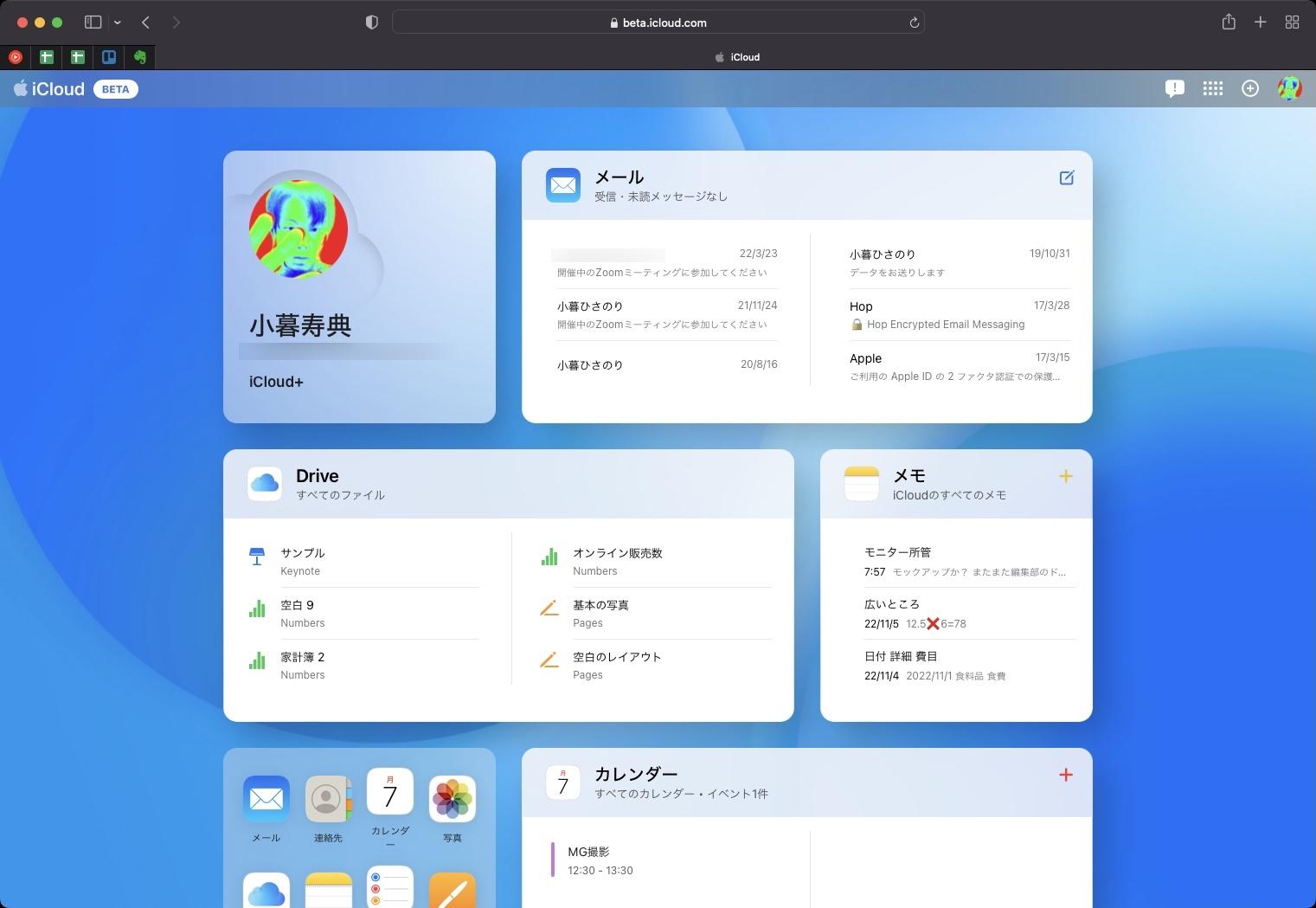Open the 基本の写真 Pages file
1316x908 pixels.
[x=655, y=613]
